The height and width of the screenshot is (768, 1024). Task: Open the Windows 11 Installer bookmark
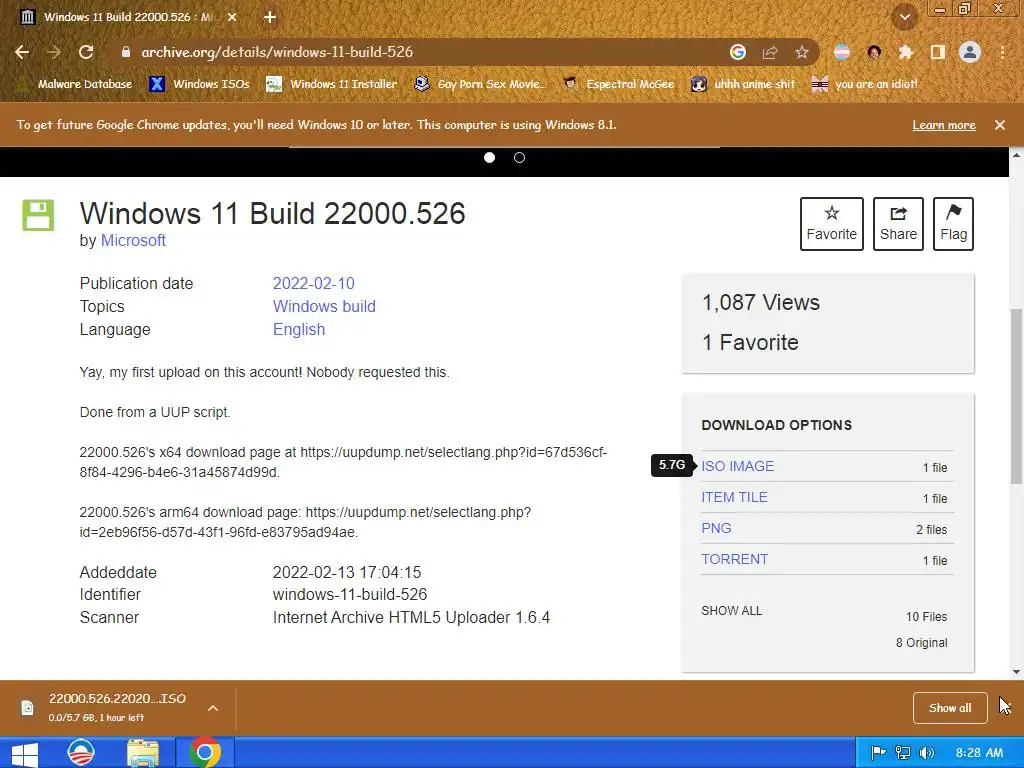click(x=332, y=84)
